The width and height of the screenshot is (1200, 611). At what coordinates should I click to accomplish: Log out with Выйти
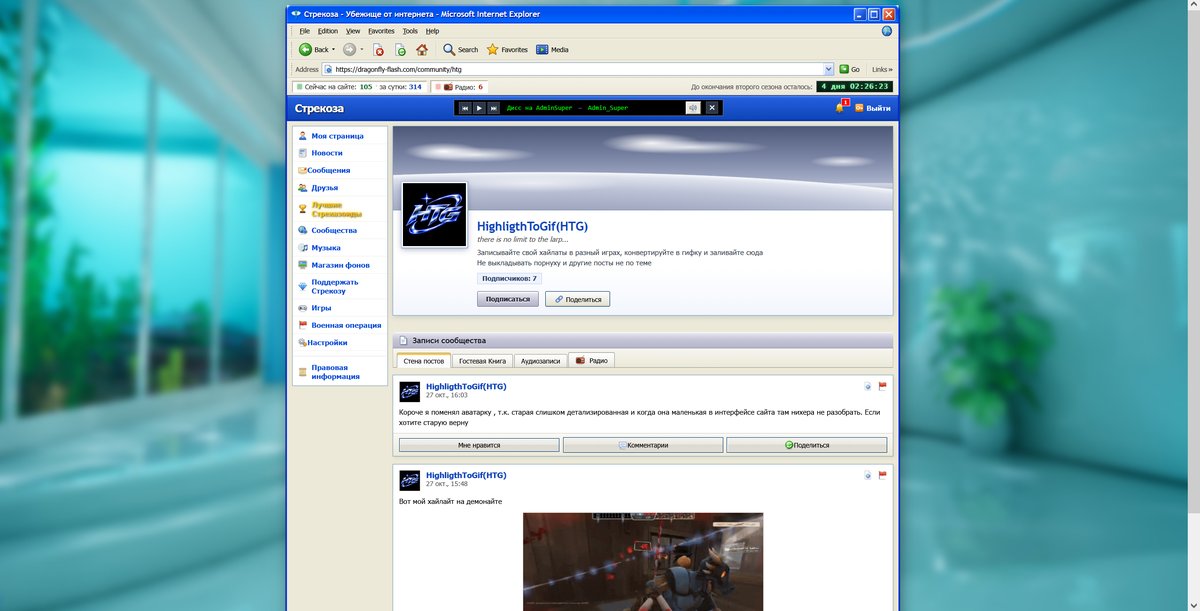coord(873,108)
